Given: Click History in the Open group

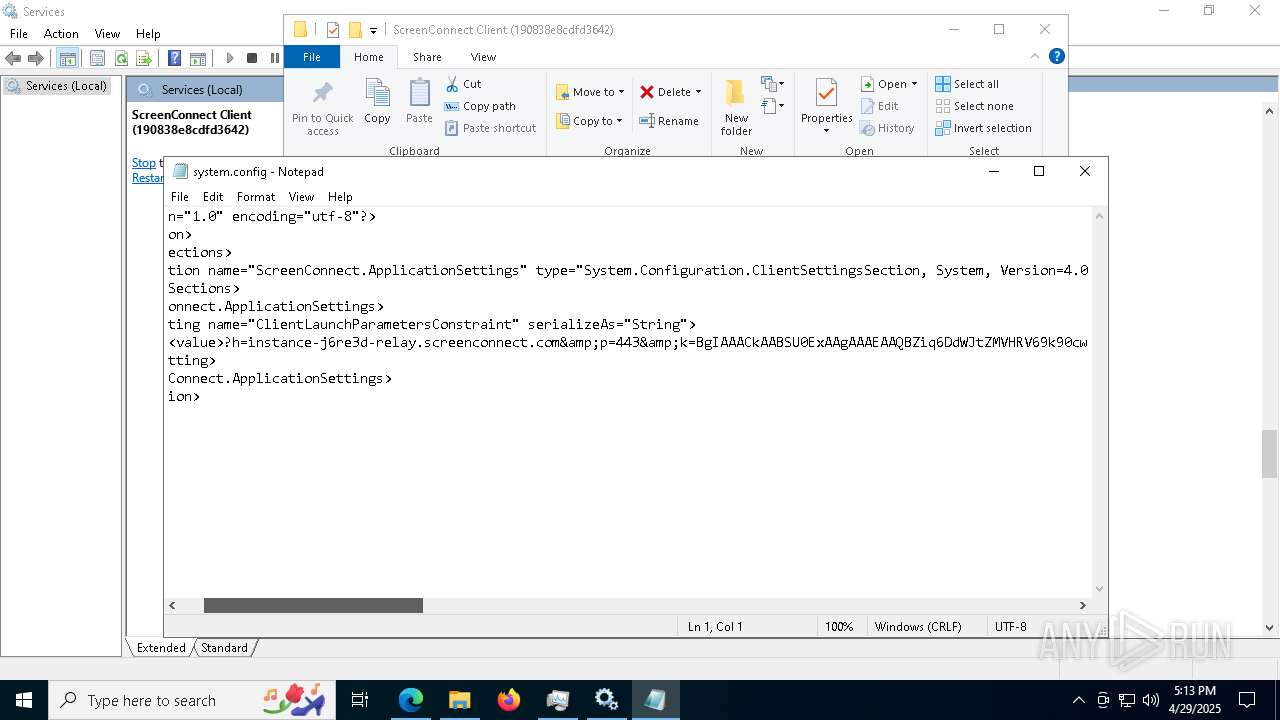Looking at the screenshot, I should click(887, 128).
